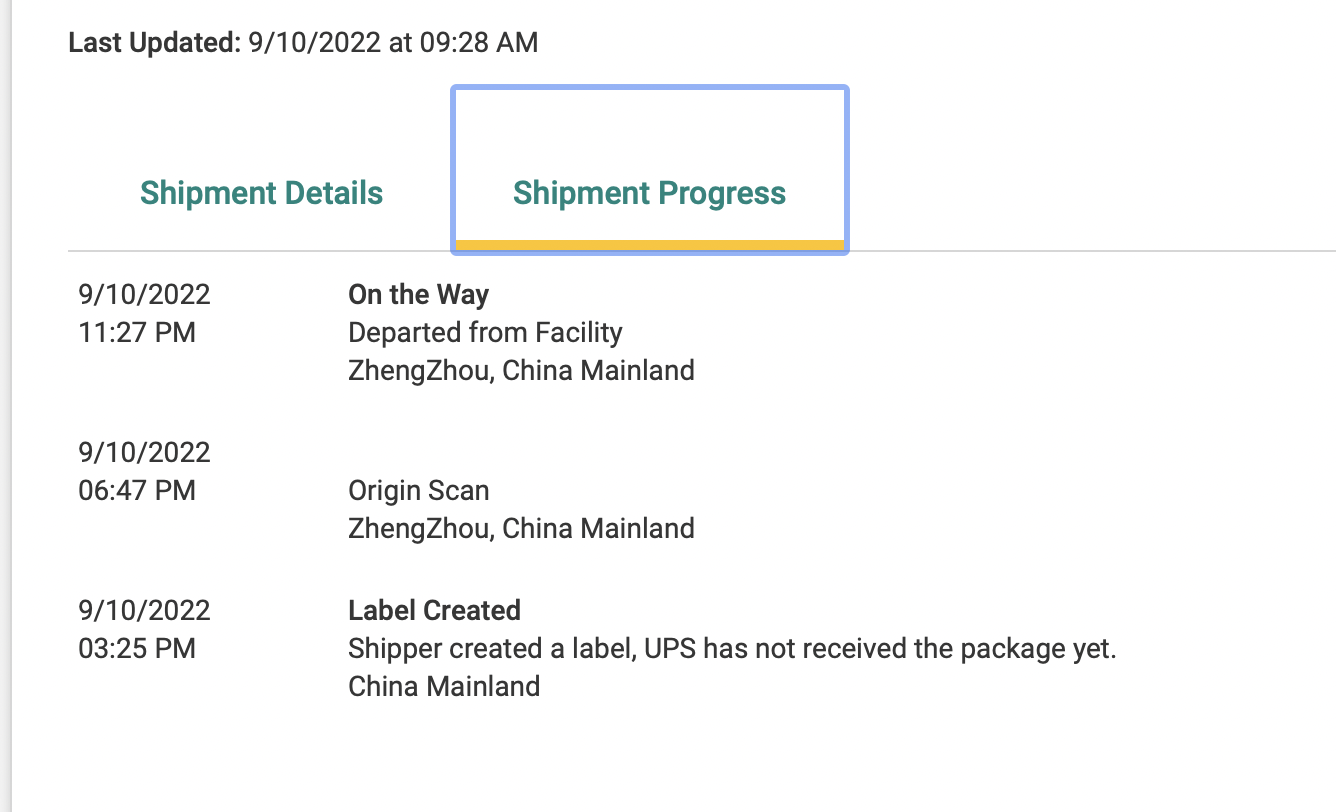Image resolution: width=1336 pixels, height=812 pixels.
Task: Click the Origin Scan entry
Action: coord(418,491)
